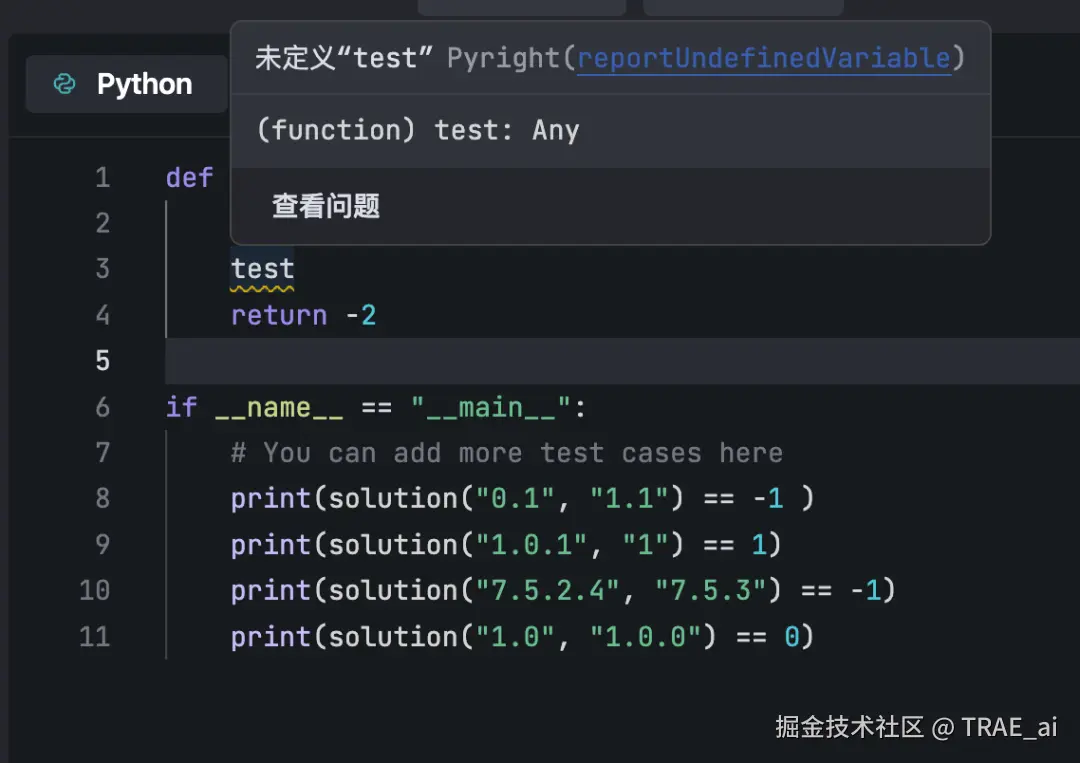Click the '__main__' string on line 6
Viewport: 1080px width, 763px height.
click(490, 407)
